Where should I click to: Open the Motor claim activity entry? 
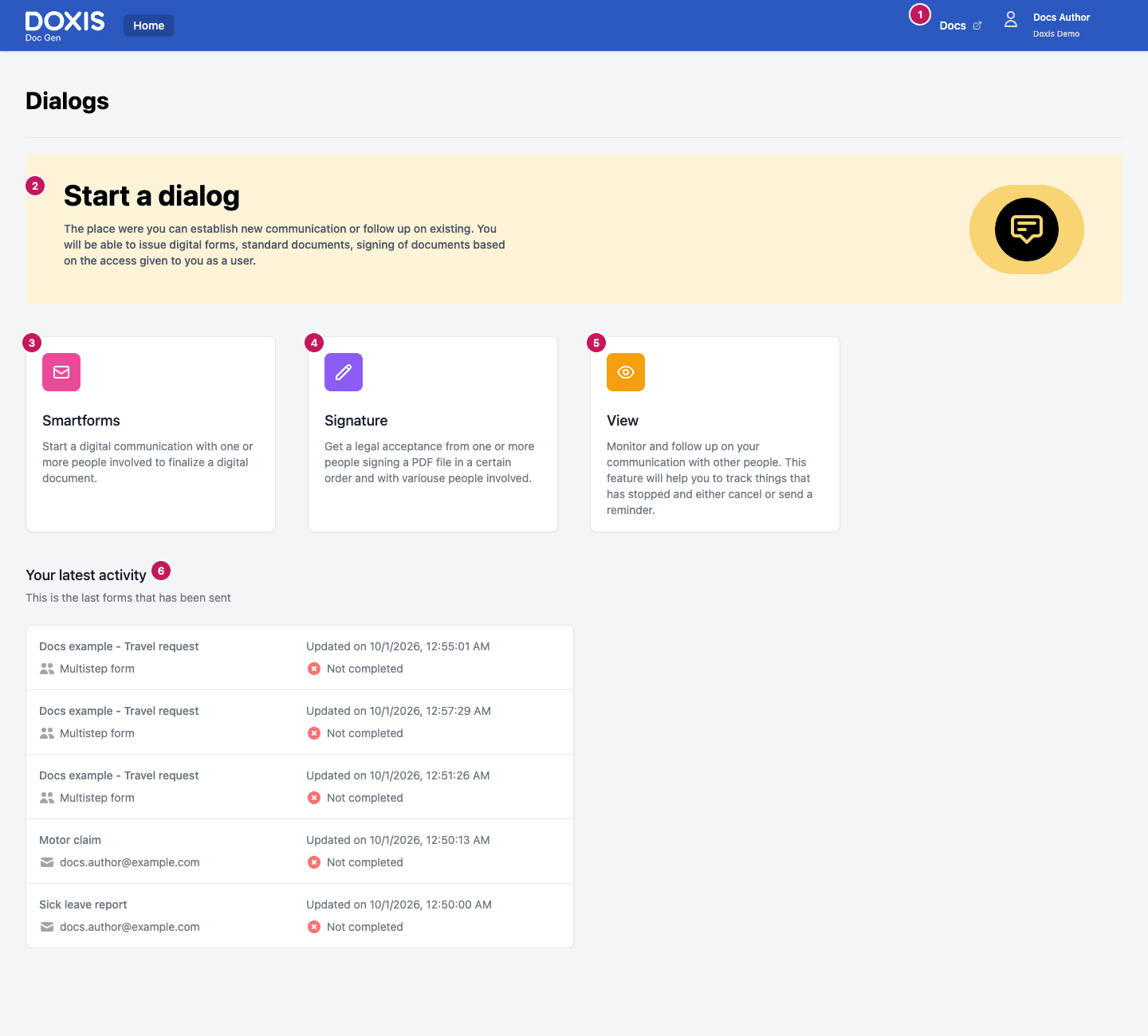tap(300, 851)
